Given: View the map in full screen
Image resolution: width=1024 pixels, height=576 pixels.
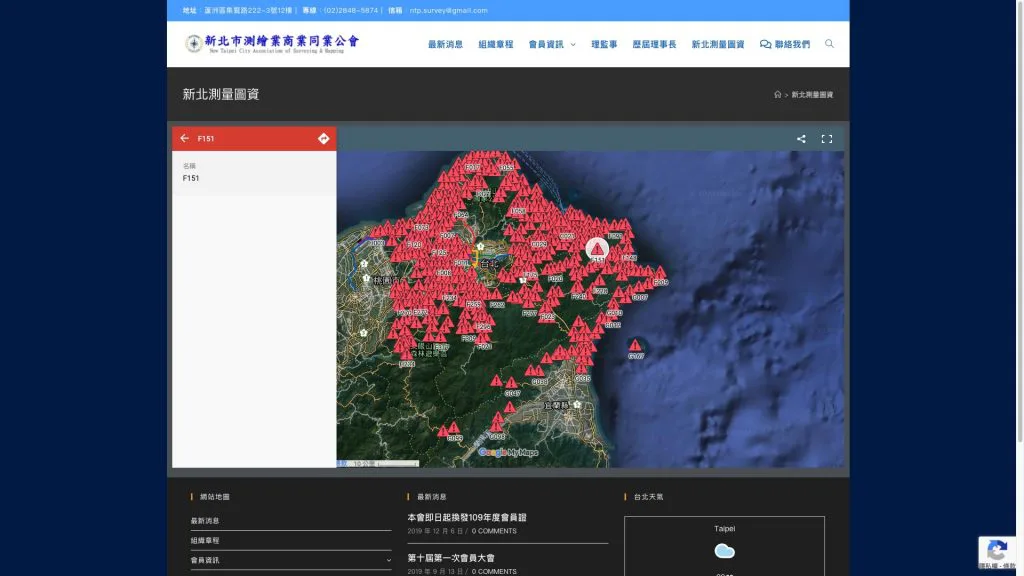Looking at the screenshot, I should (x=827, y=139).
